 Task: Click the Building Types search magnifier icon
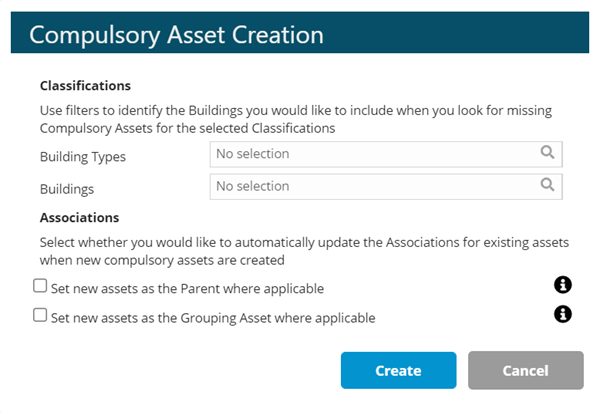[x=547, y=153]
